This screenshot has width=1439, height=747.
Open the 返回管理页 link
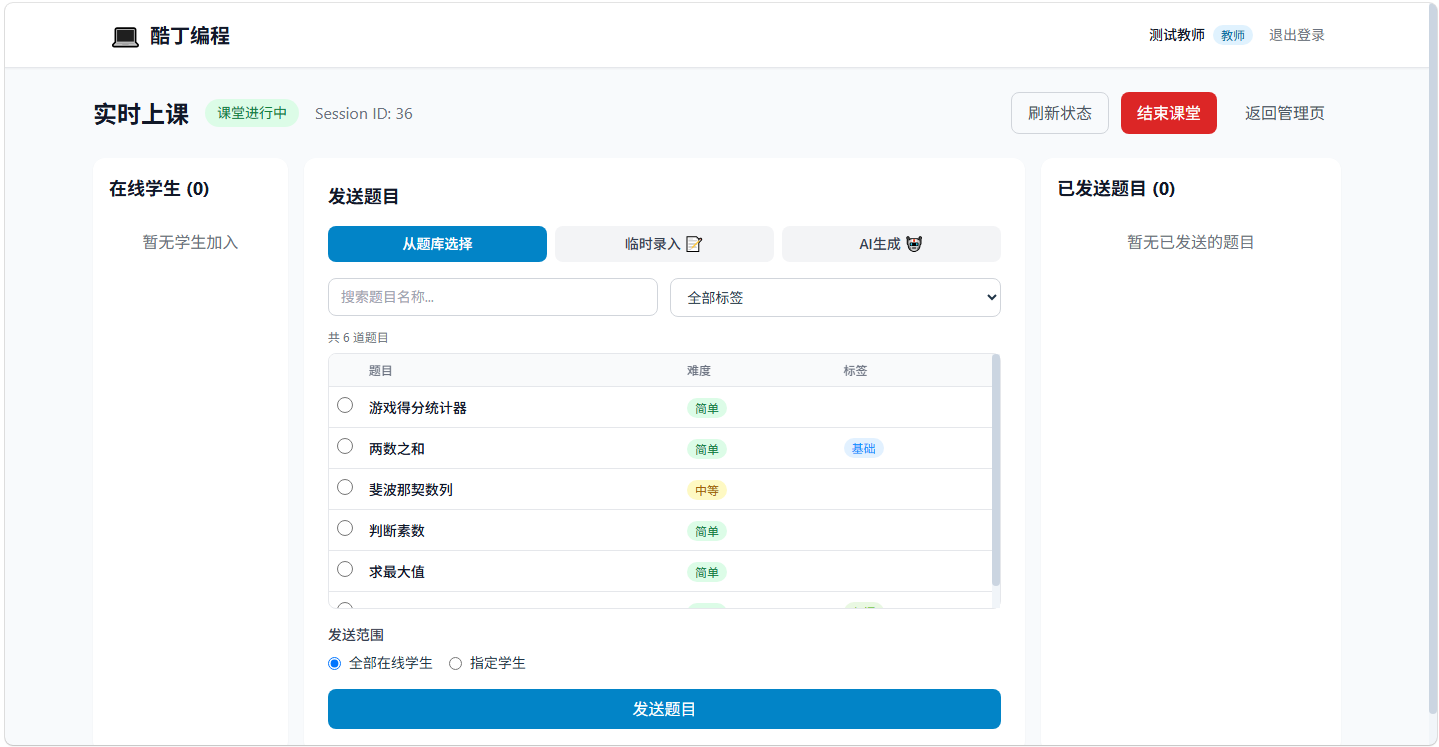1285,113
